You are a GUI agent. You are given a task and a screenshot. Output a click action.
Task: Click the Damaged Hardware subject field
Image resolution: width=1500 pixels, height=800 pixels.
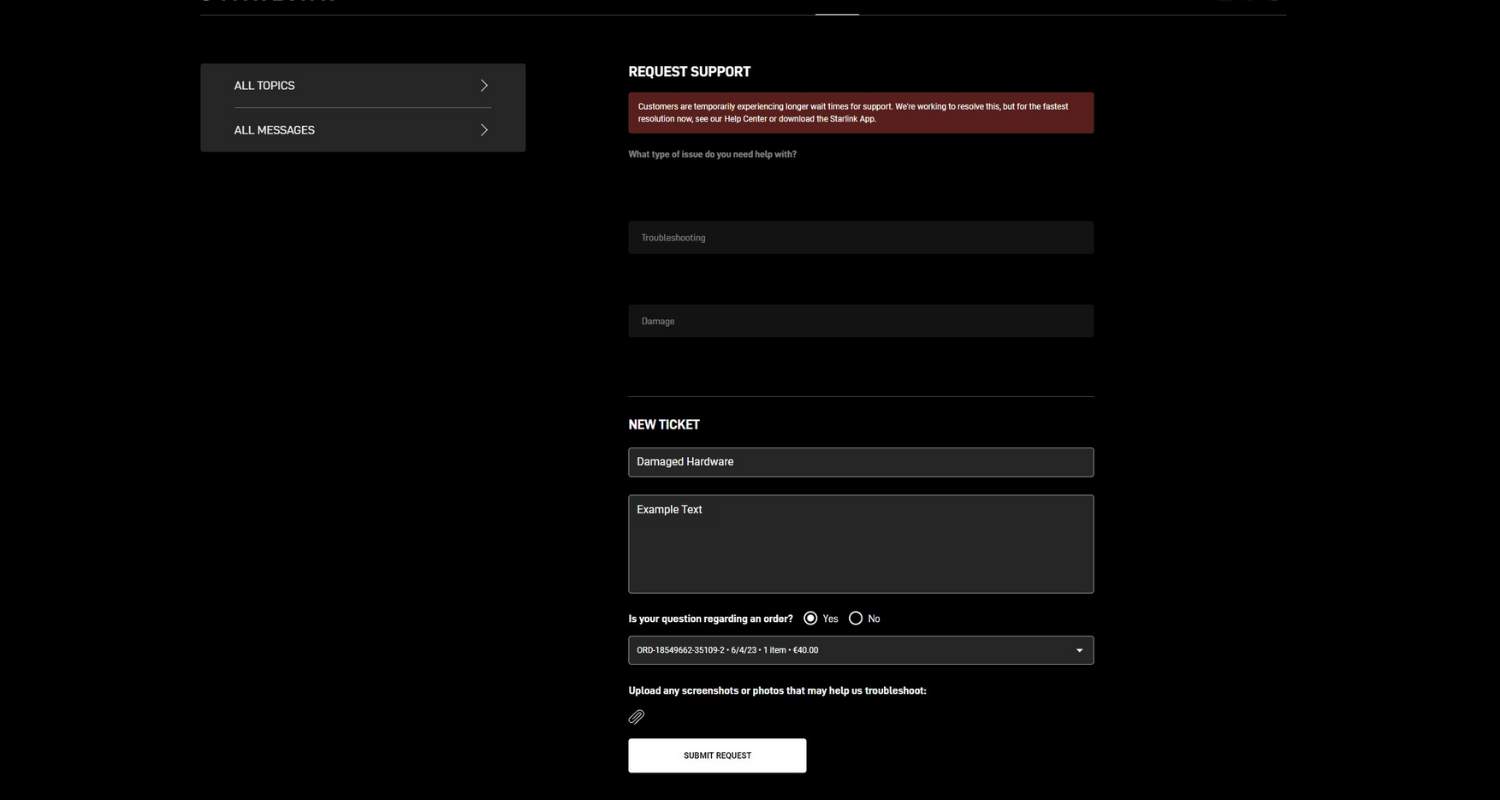pyautogui.click(x=860, y=462)
